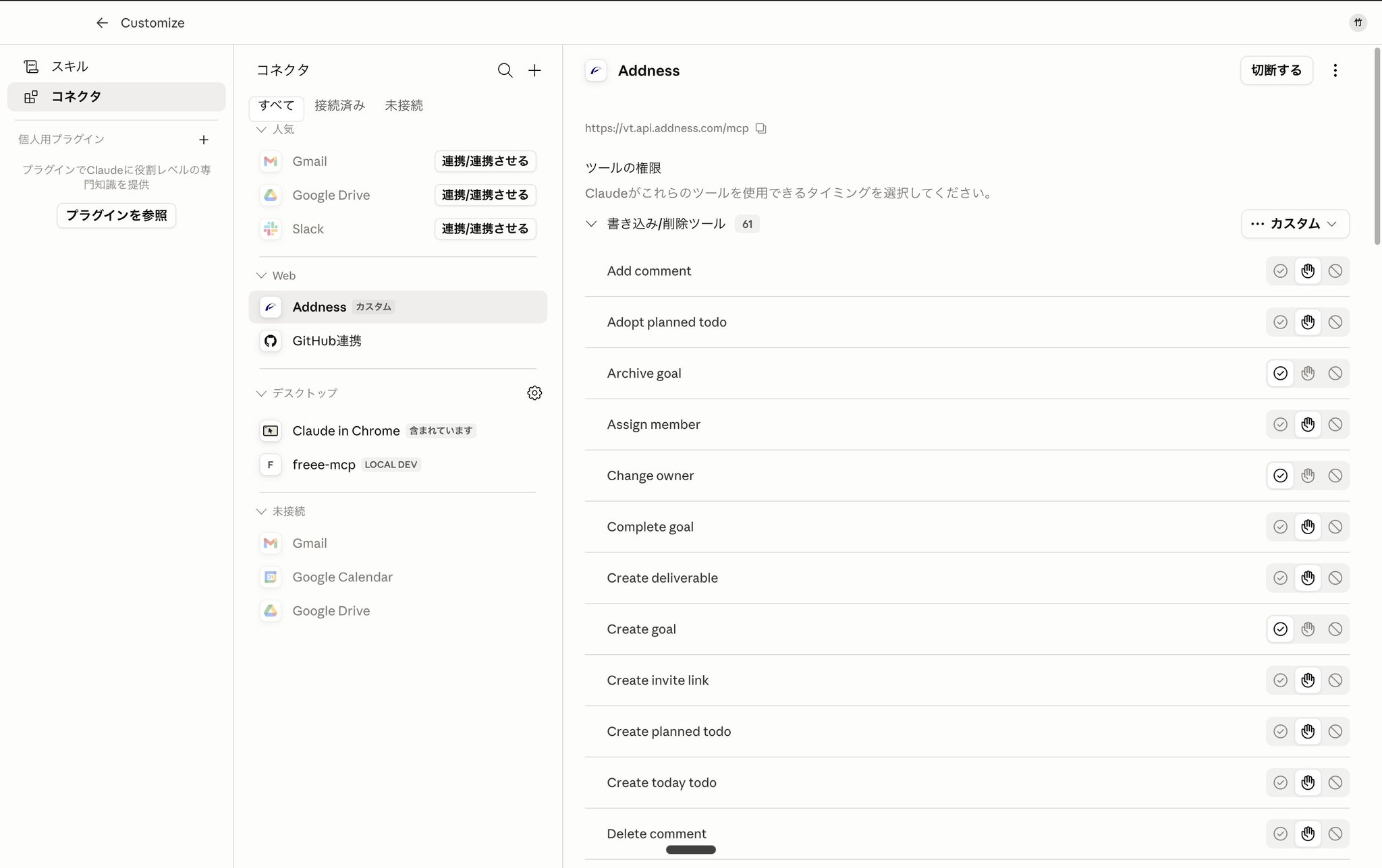The height and width of the screenshot is (868, 1382).
Task: Block the Assign member tool
Action: point(1335,424)
